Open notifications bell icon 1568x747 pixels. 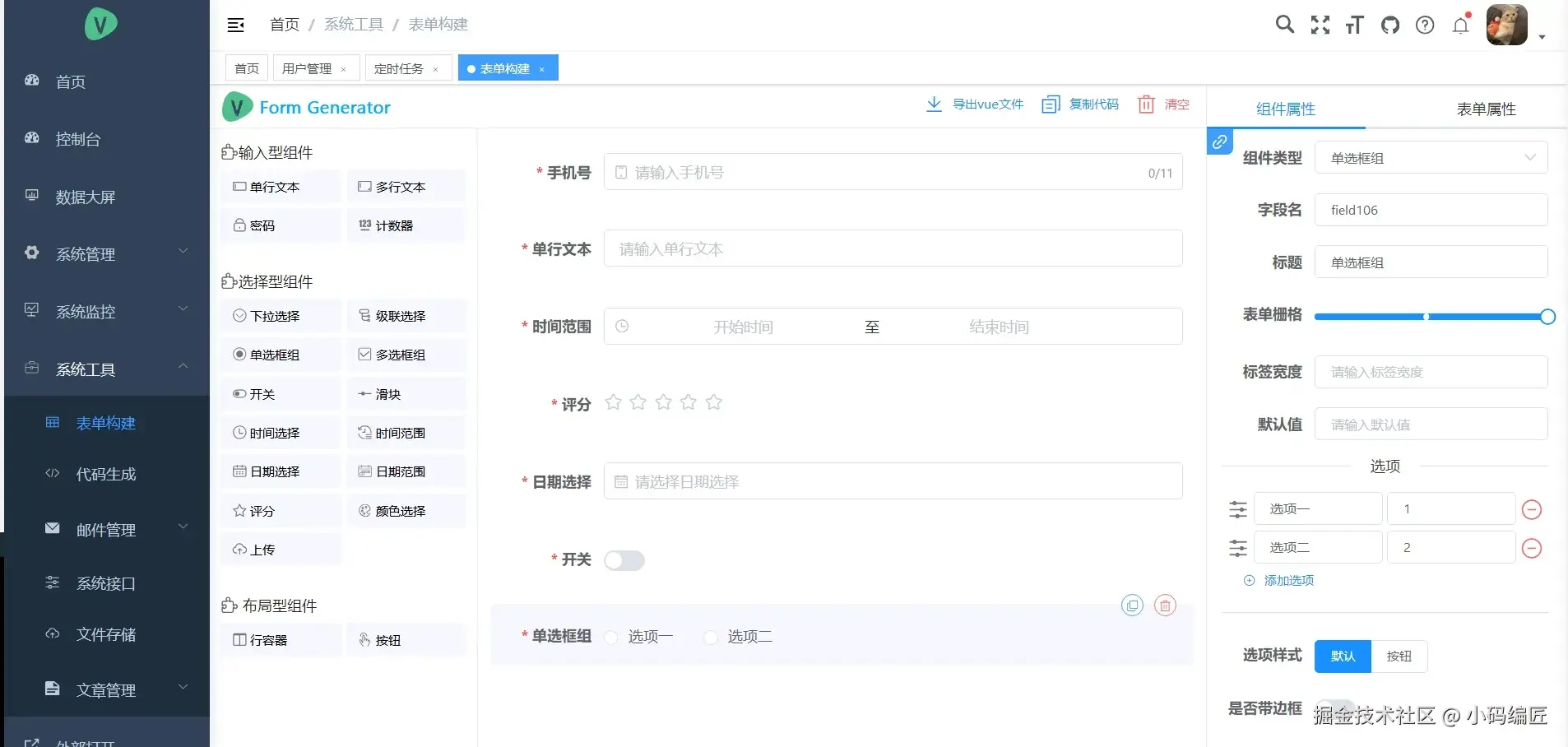click(x=1461, y=26)
